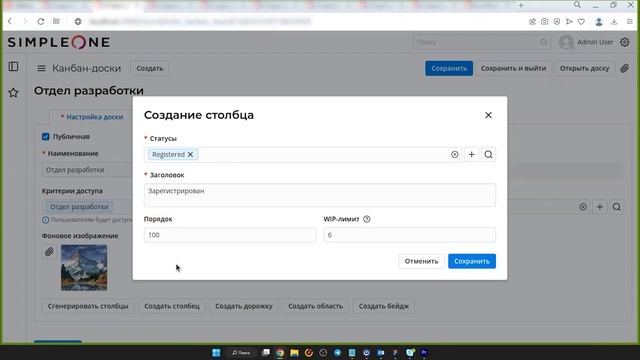Open Chrome from the taskbar

tap(280, 353)
